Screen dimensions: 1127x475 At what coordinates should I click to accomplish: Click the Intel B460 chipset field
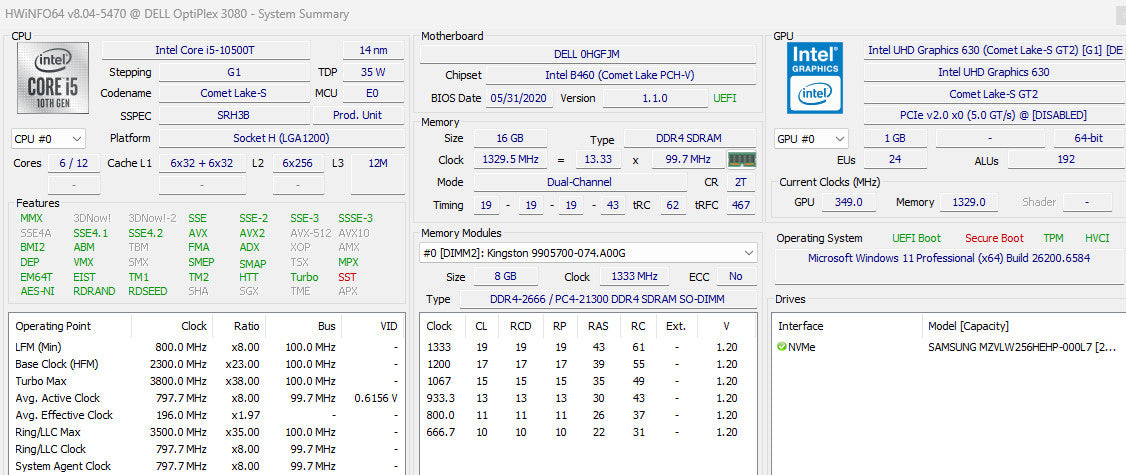(x=620, y=75)
